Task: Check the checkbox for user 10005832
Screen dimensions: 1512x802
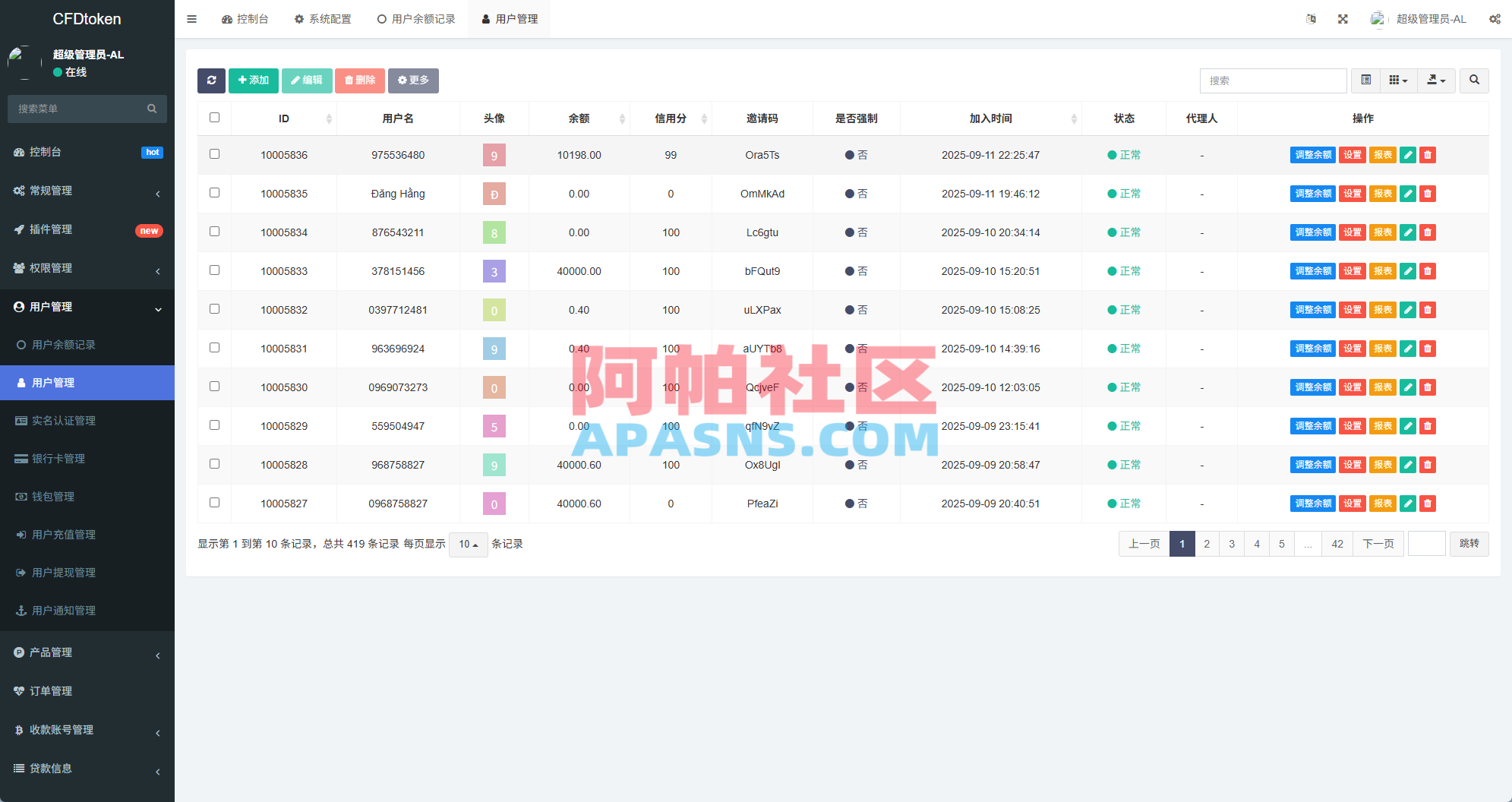Action: coord(214,309)
